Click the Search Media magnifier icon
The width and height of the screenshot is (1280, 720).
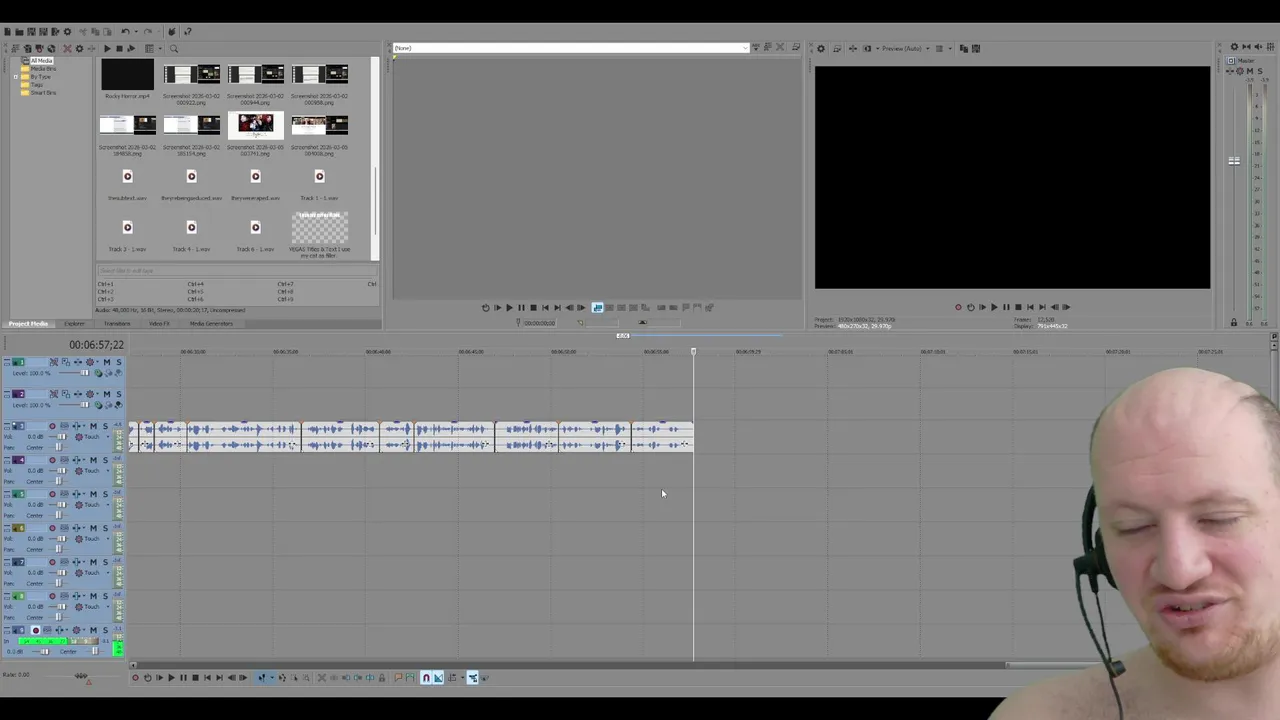click(x=174, y=48)
